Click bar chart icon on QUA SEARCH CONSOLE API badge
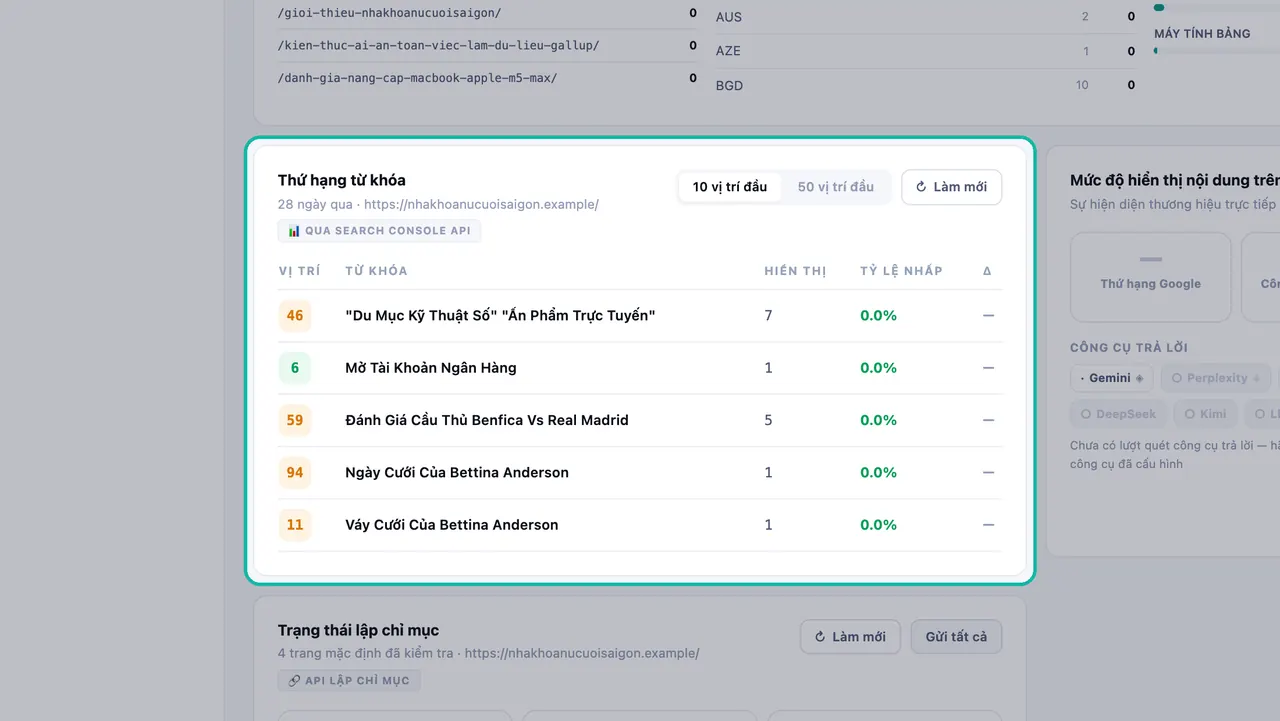Screen dimensions: 1280x721 (294, 231)
